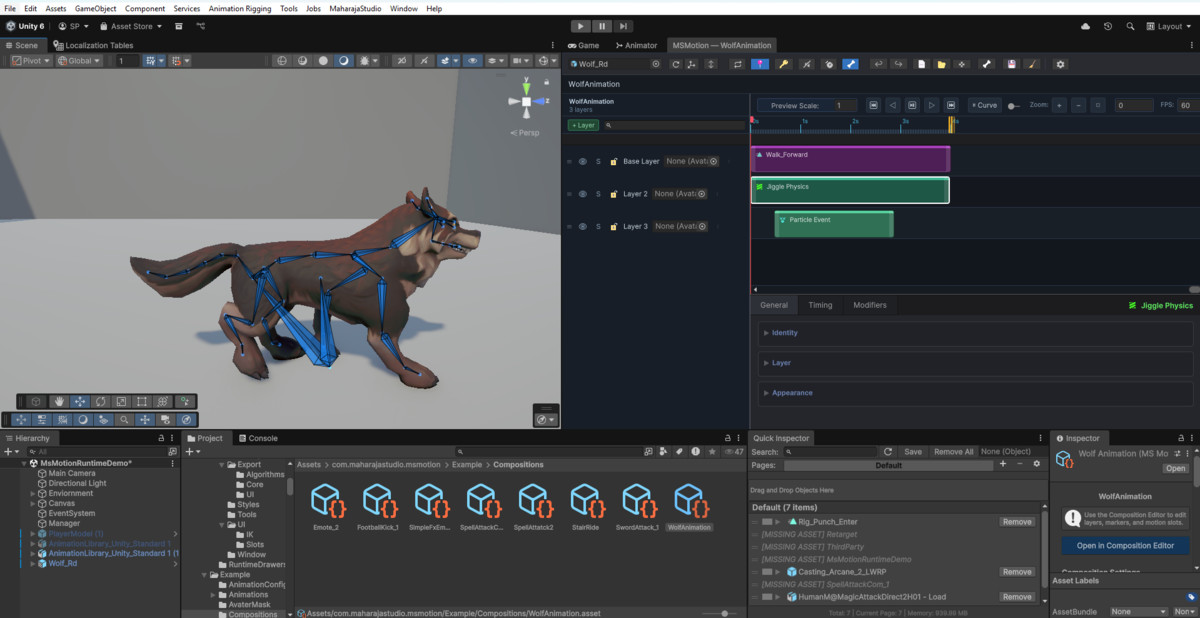
Task: Click the highlighted bone icon in MSMotion toolbar
Action: pos(850,64)
